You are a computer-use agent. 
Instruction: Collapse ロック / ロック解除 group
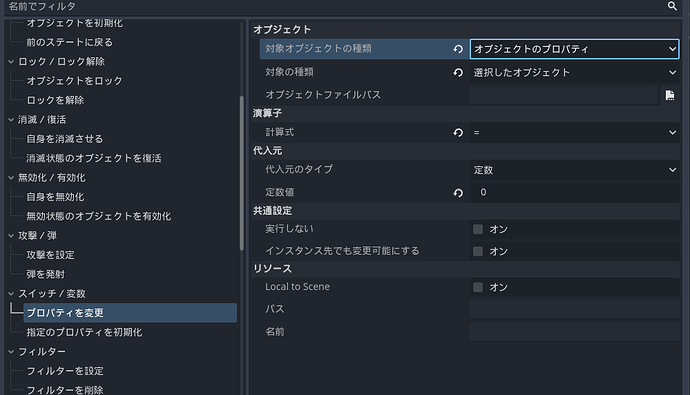[x=11, y=62]
